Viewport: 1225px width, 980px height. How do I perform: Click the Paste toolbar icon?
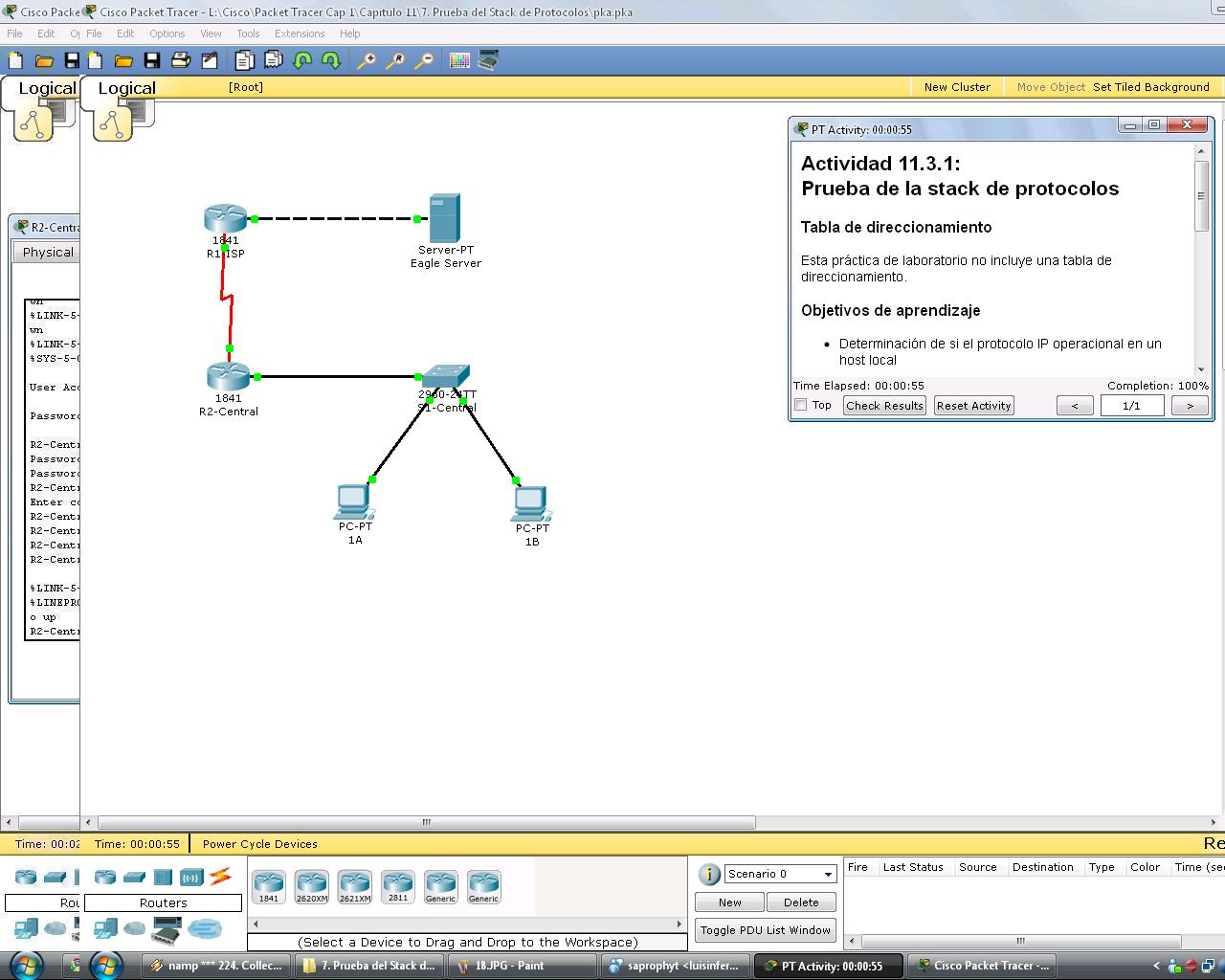click(x=274, y=60)
